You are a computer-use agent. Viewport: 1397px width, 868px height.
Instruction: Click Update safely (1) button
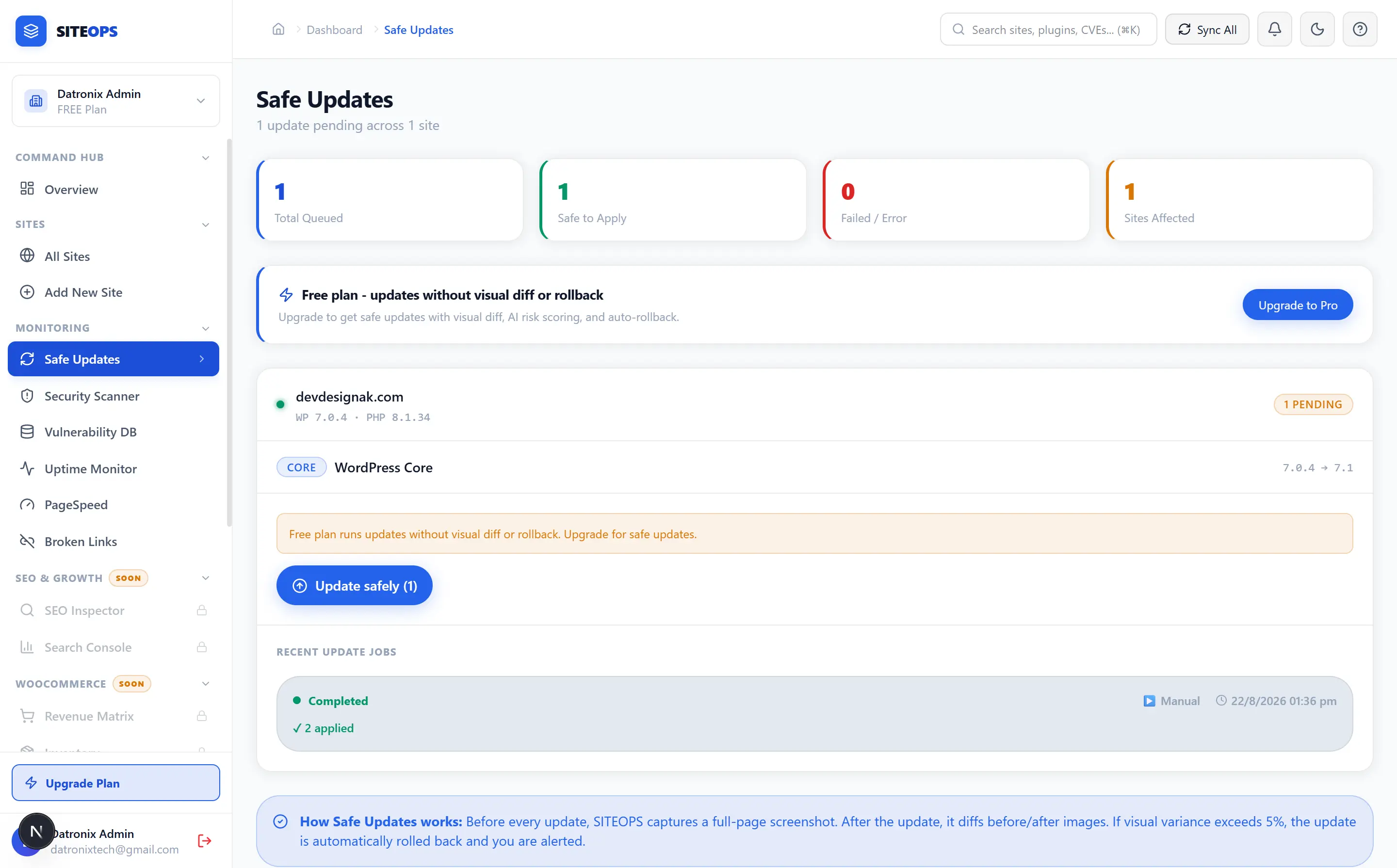click(354, 586)
